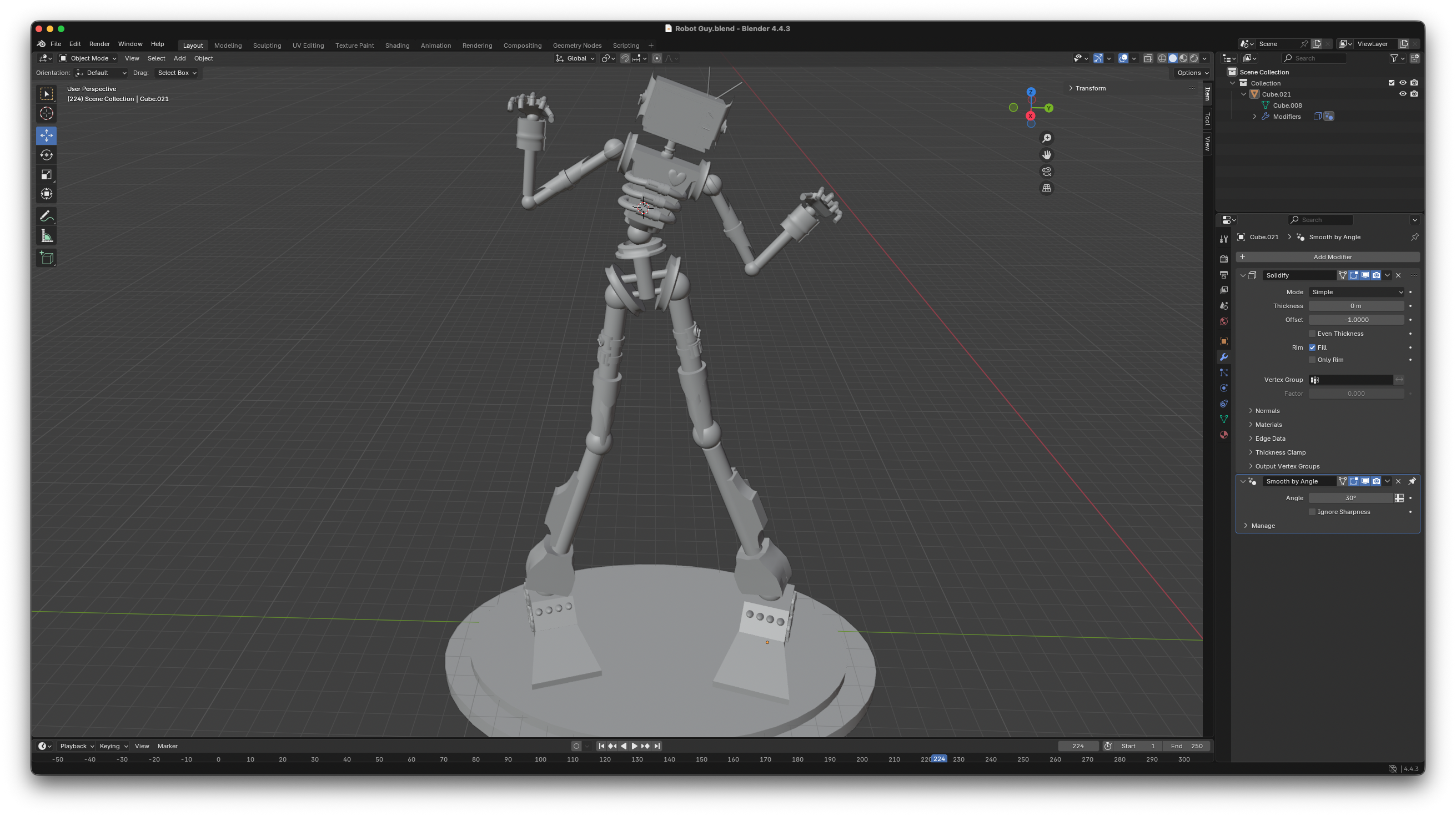Image resolution: width=1456 pixels, height=816 pixels.
Task: Expand the Manage subpanel
Action: click(1263, 526)
